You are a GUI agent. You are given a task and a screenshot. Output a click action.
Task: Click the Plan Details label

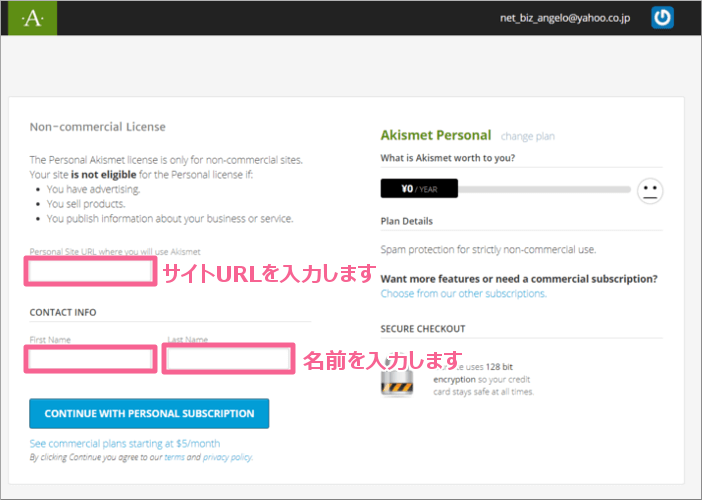coord(407,221)
